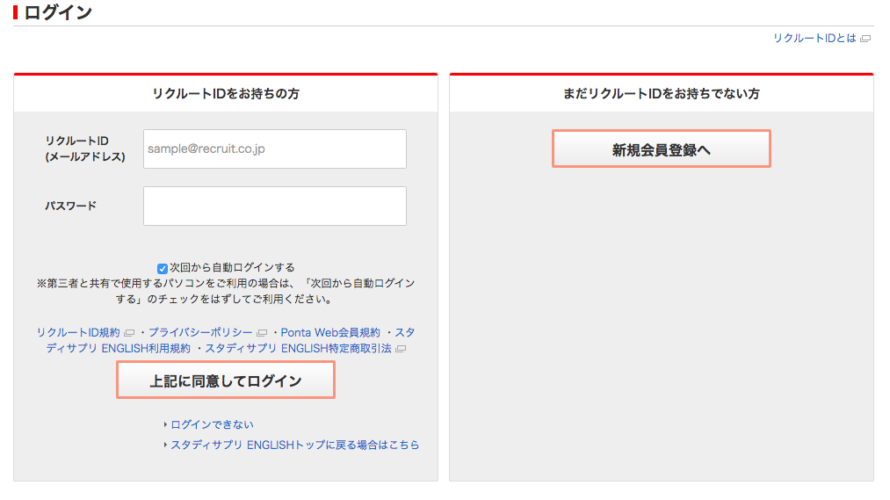Click the リクルートIDをお持ちの方 heading

(x=226, y=94)
